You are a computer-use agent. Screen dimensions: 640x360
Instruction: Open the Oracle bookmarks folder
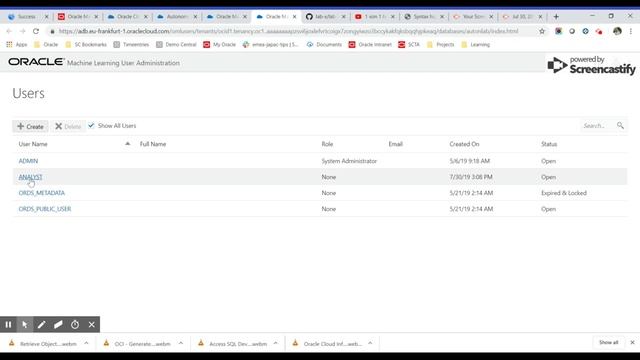pyautogui.click(x=46, y=44)
